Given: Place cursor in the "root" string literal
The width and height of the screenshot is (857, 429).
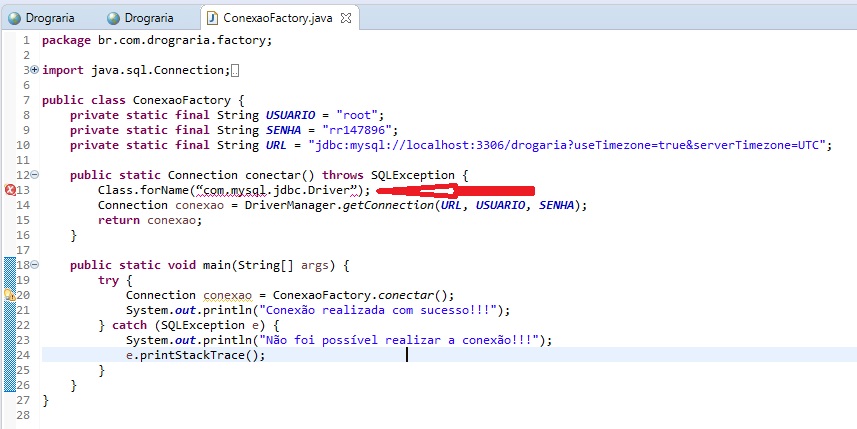Looking at the screenshot, I should pos(357,115).
